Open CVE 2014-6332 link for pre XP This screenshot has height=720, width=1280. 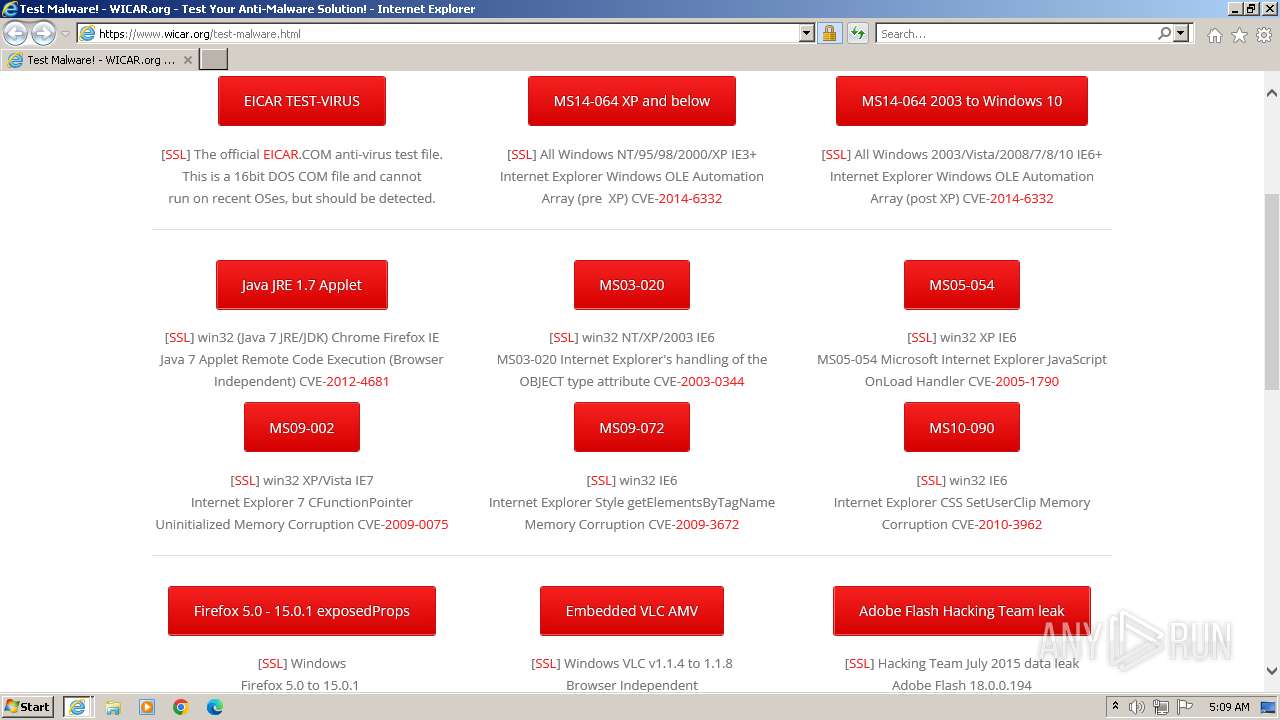click(x=690, y=198)
